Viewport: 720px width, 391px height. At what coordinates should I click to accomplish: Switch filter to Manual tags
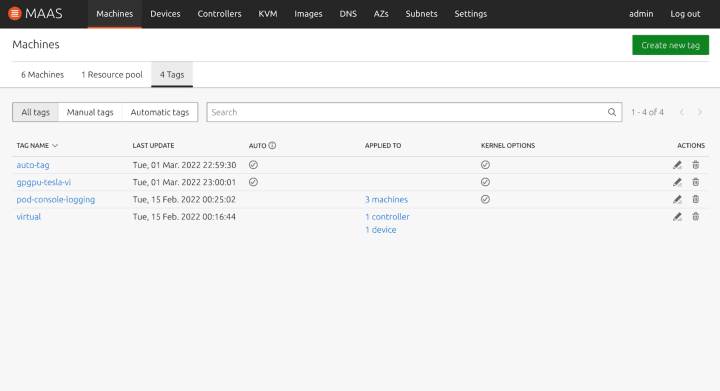click(x=90, y=112)
